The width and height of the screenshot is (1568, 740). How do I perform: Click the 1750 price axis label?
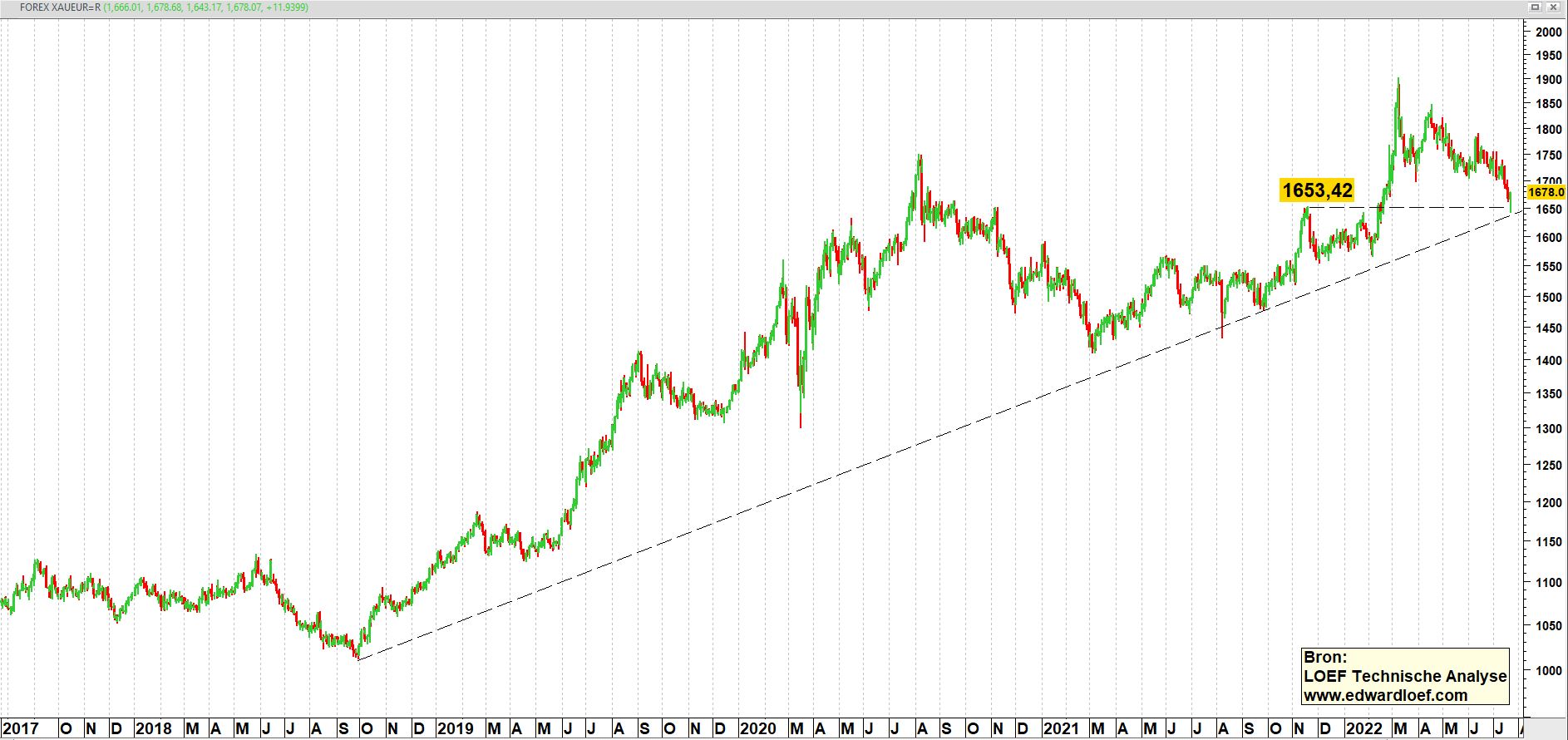(x=1549, y=155)
